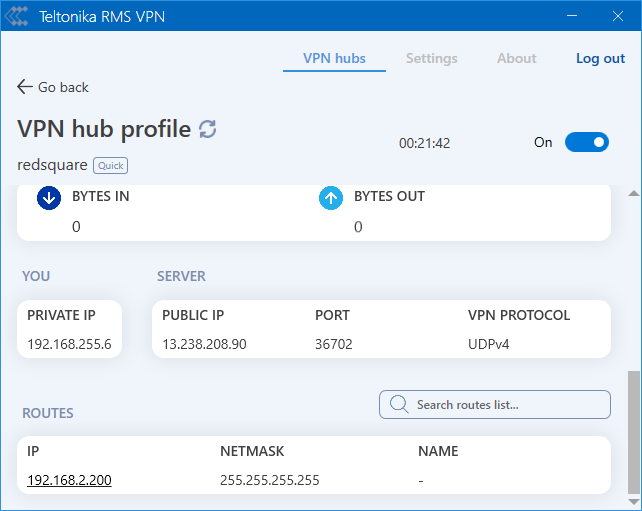Click the connection timer 00:21:42
The height and width of the screenshot is (511, 642).
(425, 143)
